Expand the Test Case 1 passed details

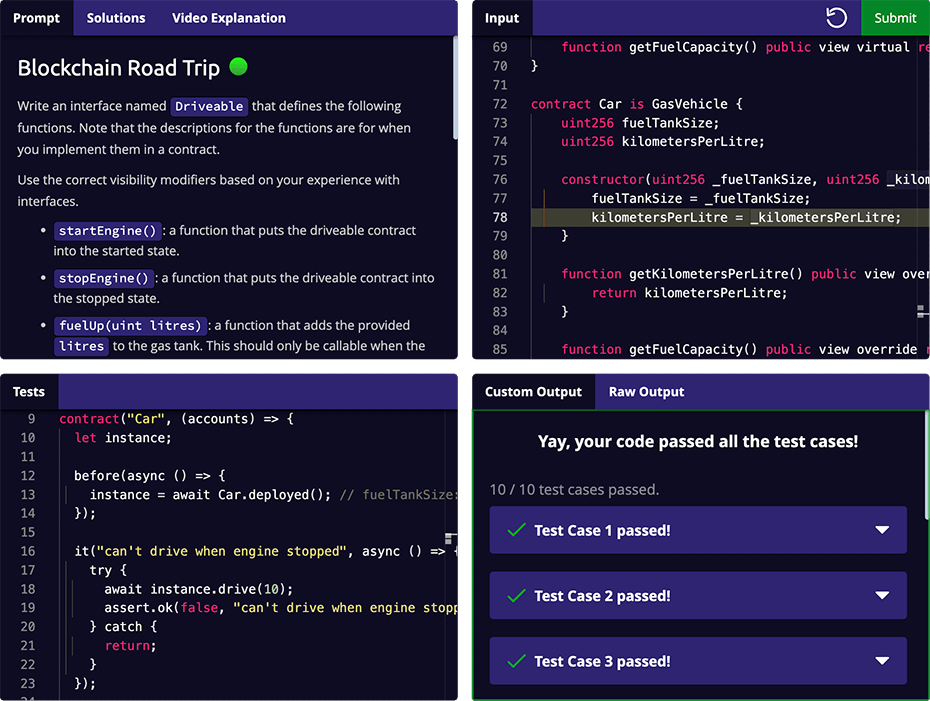[881, 530]
